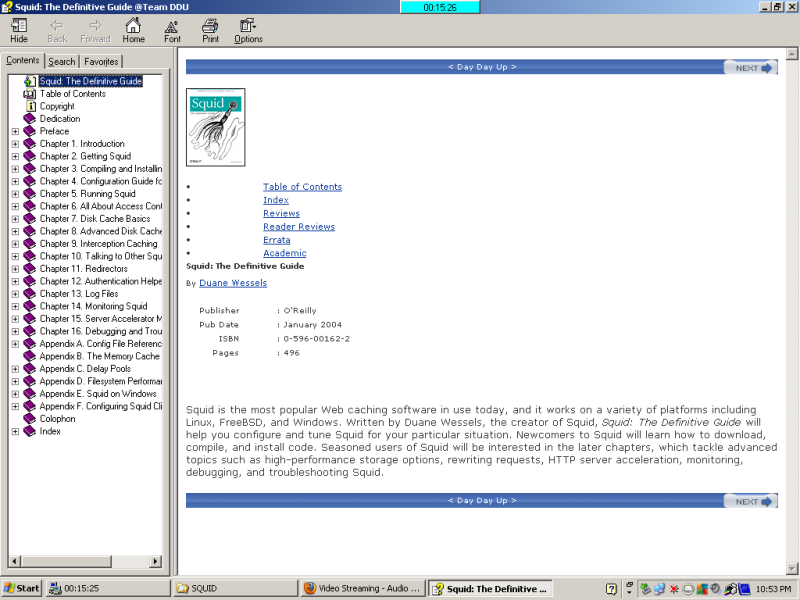Viewport: 800px width, 600px height.
Task: Open the Reader Reviews link
Action: pyautogui.click(x=299, y=227)
